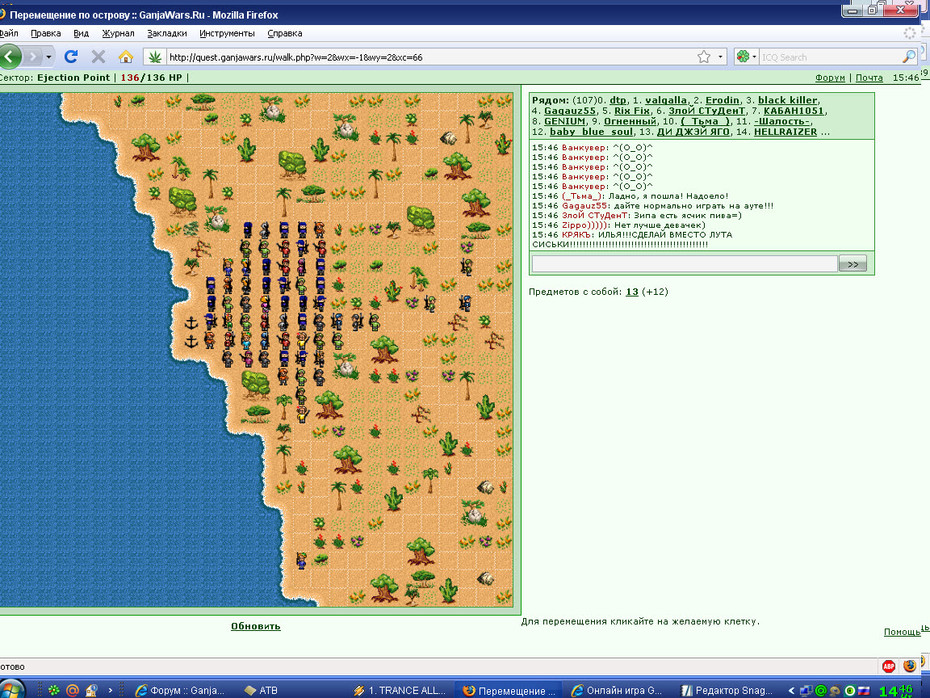Expand the address bar URL history dropdown
This screenshot has width=930, height=698.
pyautogui.click(x=721, y=57)
